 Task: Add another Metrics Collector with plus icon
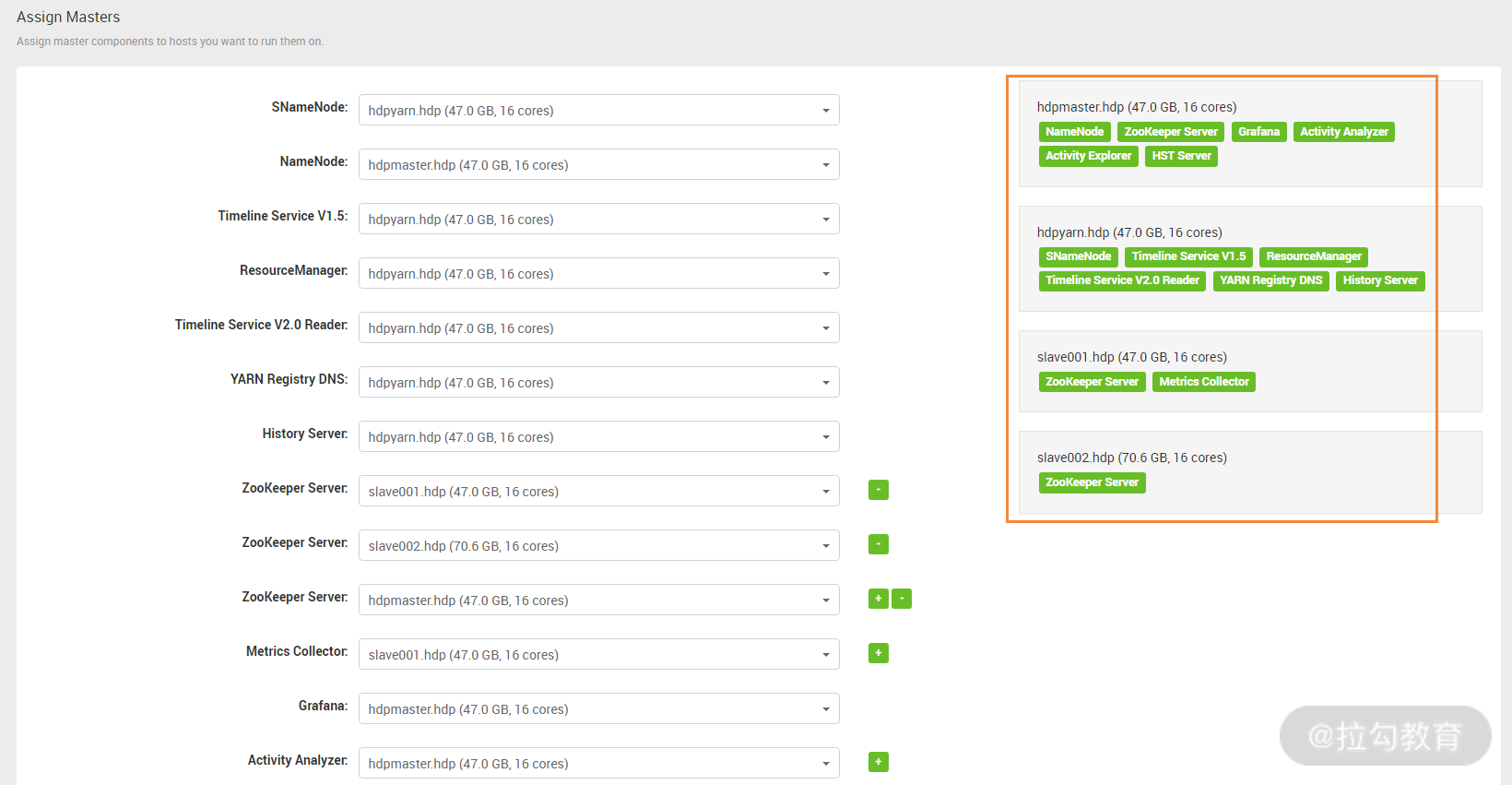tap(878, 653)
